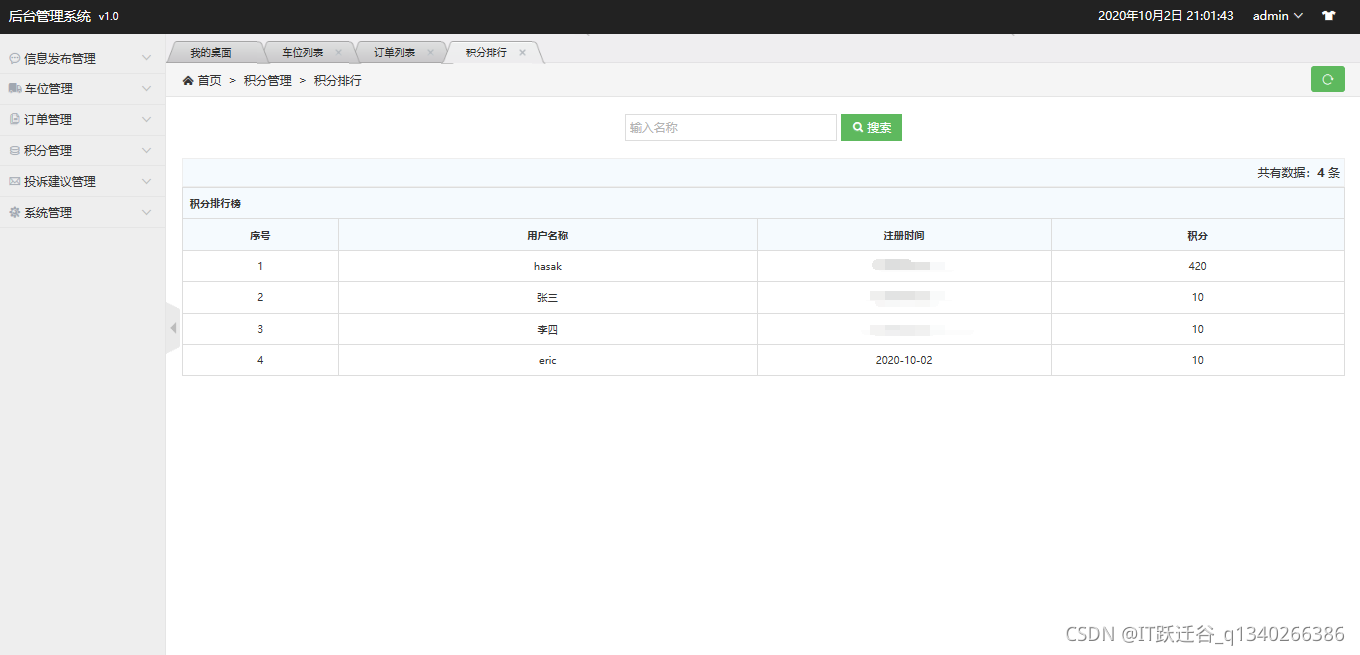The height and width of the screenshot is (655, 1360).
Task: Select the 积分排行 tab
Action: point(486,52)
